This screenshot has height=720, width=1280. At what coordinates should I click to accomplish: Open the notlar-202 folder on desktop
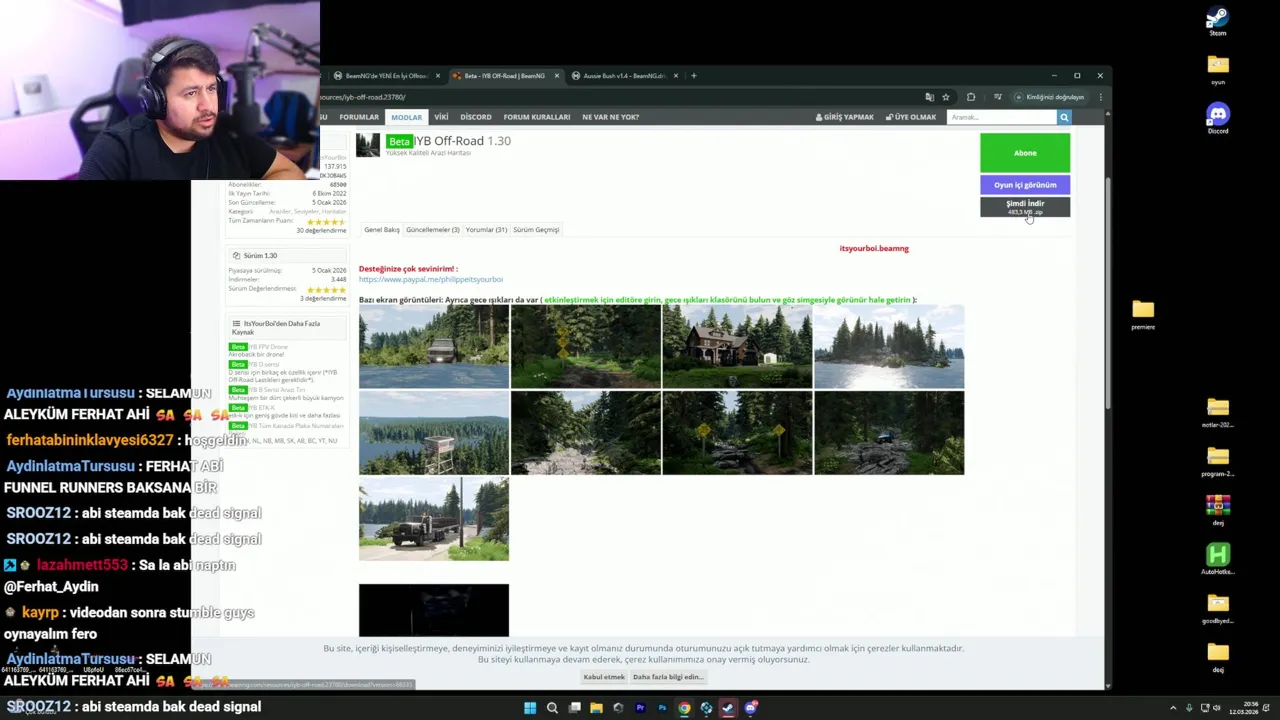click(x=1217, y=412)
